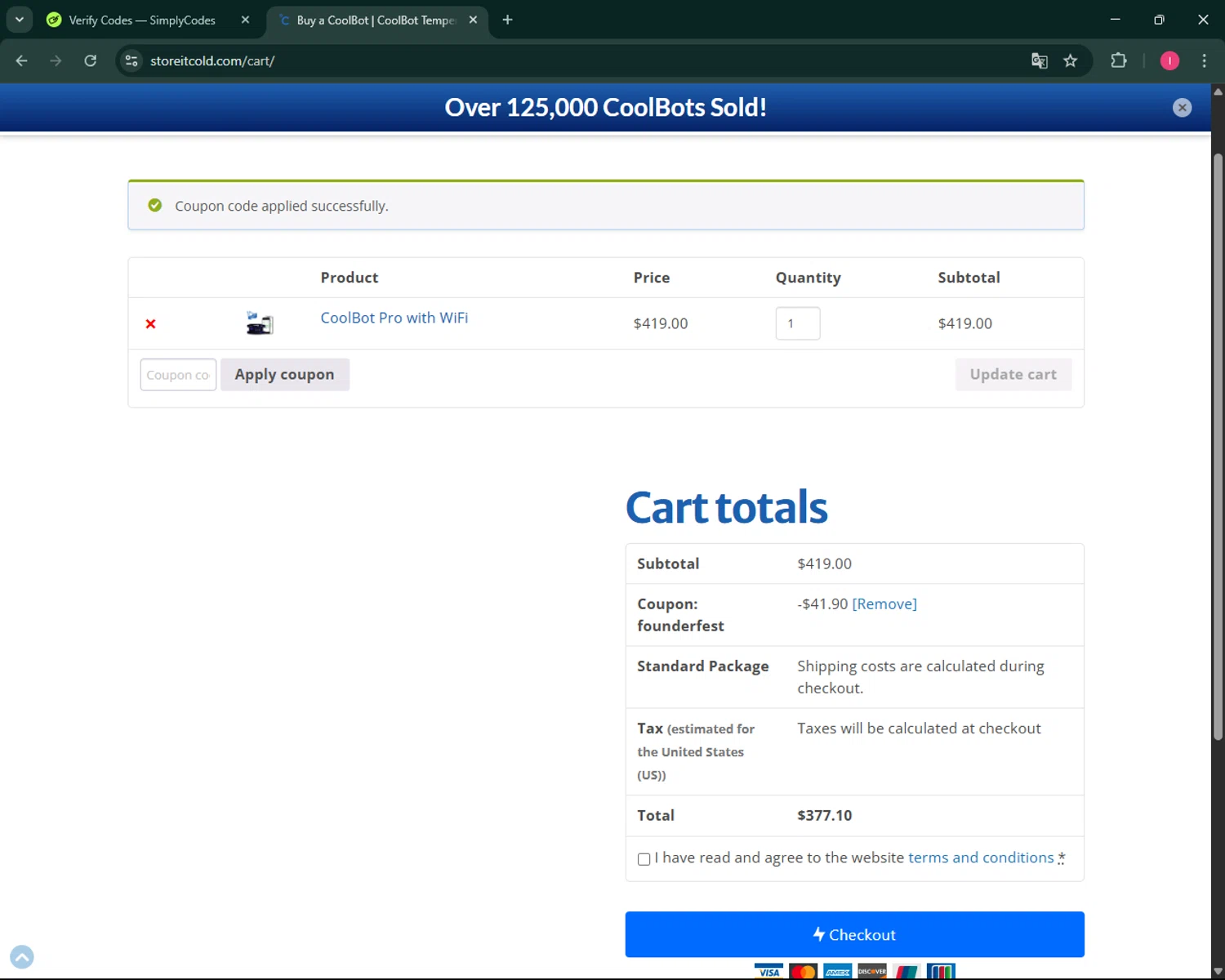Click the quantity field showing 1
Image resolution: width=1225 pixels, height=980 pixels.
[798, 323]
